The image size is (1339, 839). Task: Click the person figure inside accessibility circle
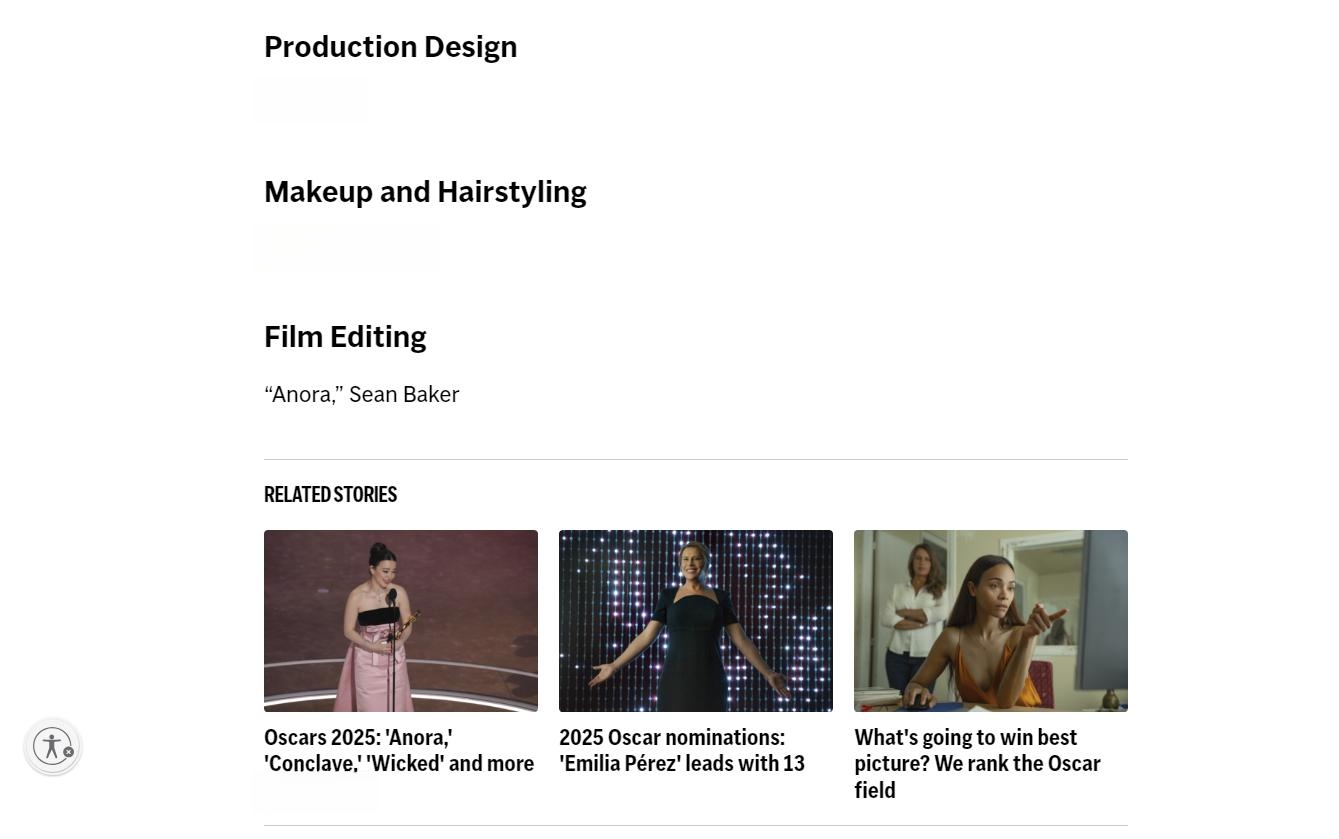51,746
